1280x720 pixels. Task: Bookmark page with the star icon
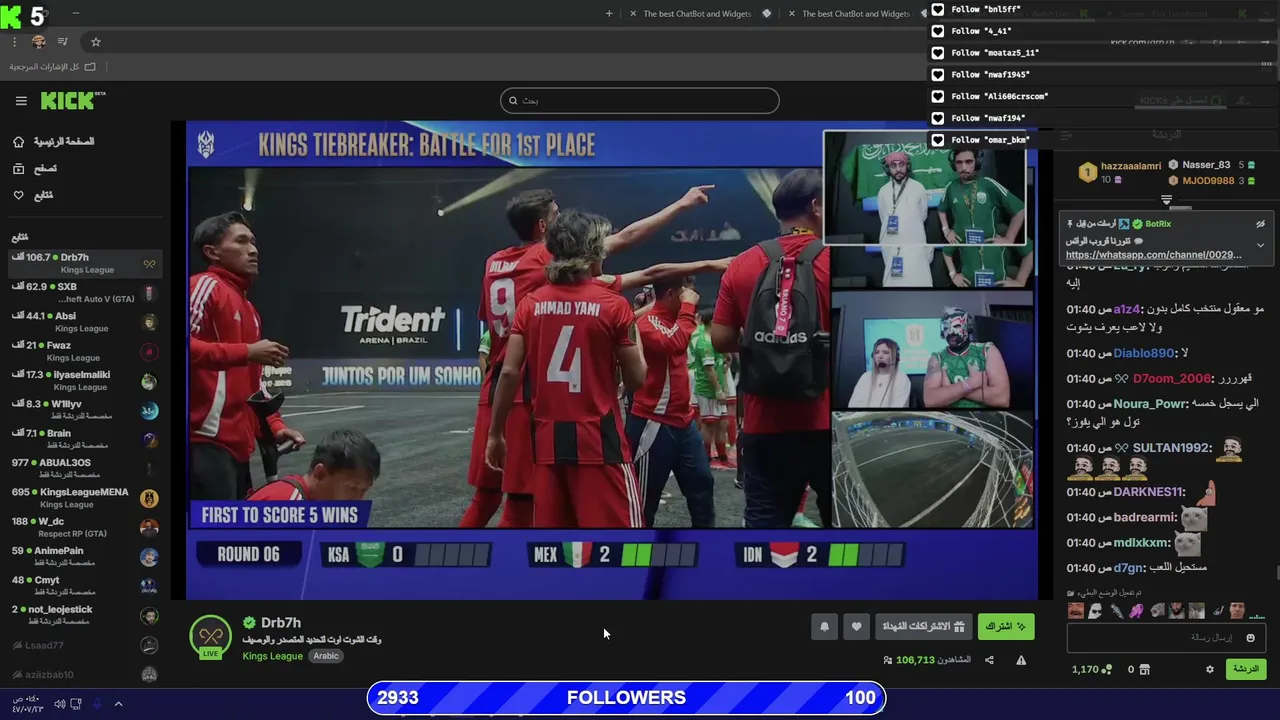tap(96, 42)
